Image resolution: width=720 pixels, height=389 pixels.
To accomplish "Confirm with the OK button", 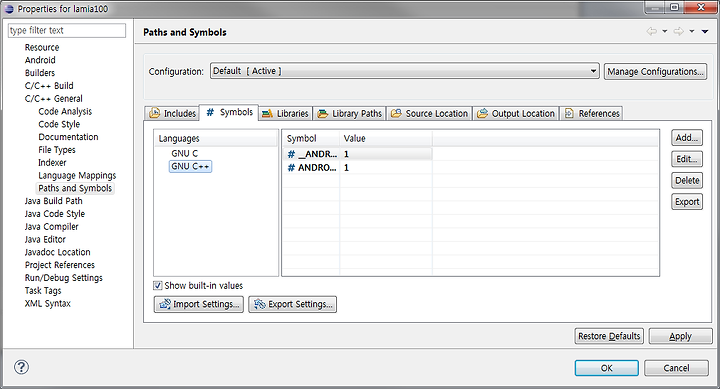I will pos(607,368).
